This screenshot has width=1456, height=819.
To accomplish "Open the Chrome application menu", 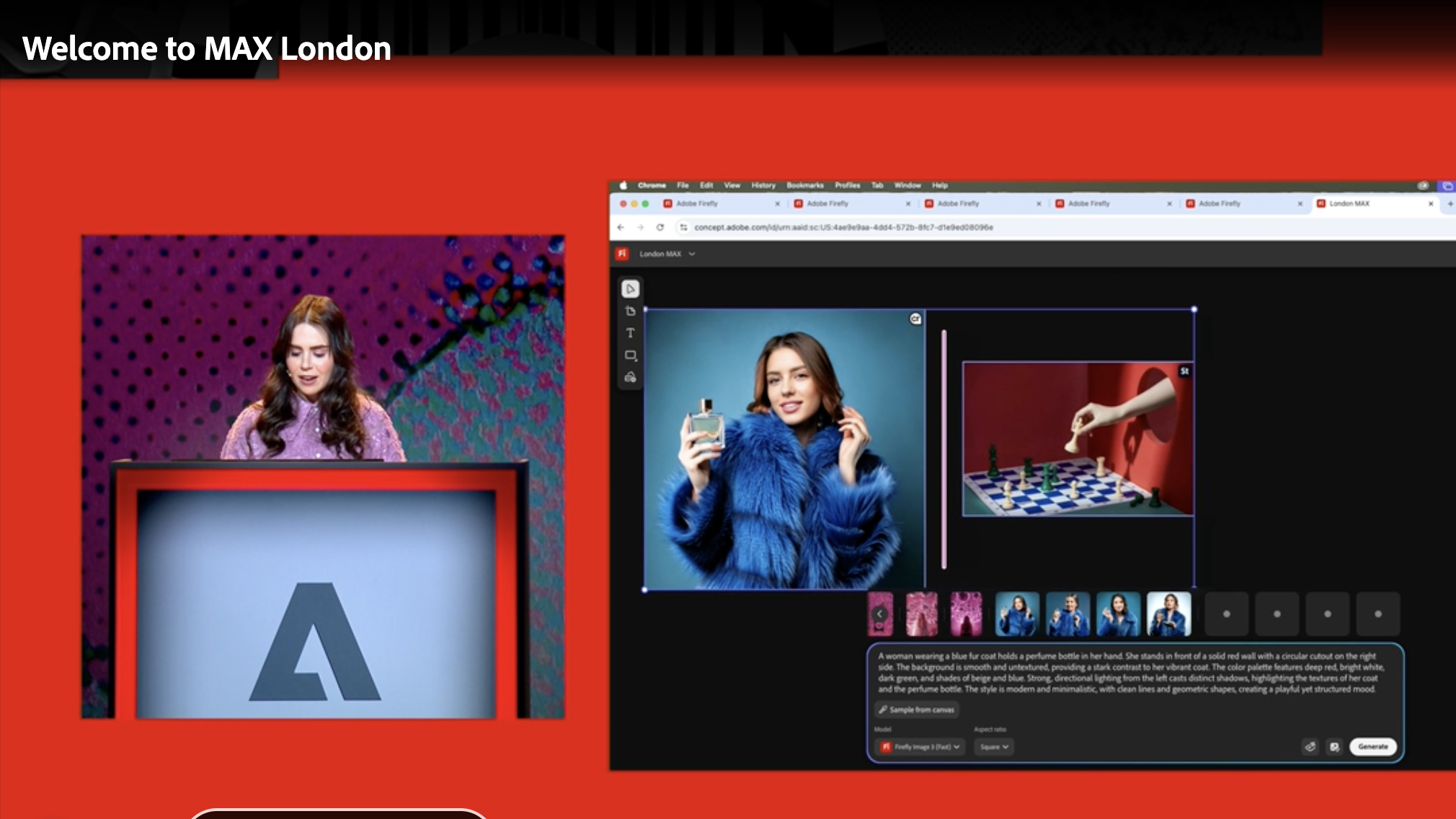I will [x=652, y=185].
